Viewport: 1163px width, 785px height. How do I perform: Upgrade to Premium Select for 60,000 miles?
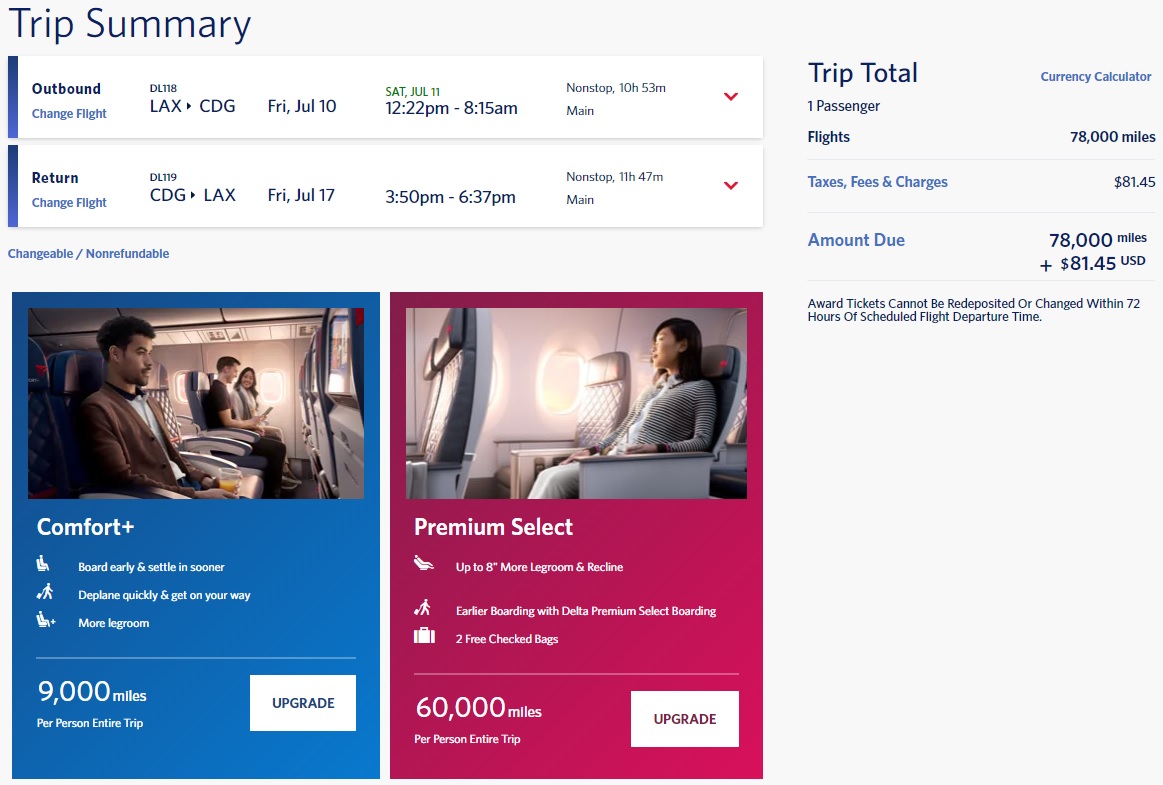[x=685, y=719]
